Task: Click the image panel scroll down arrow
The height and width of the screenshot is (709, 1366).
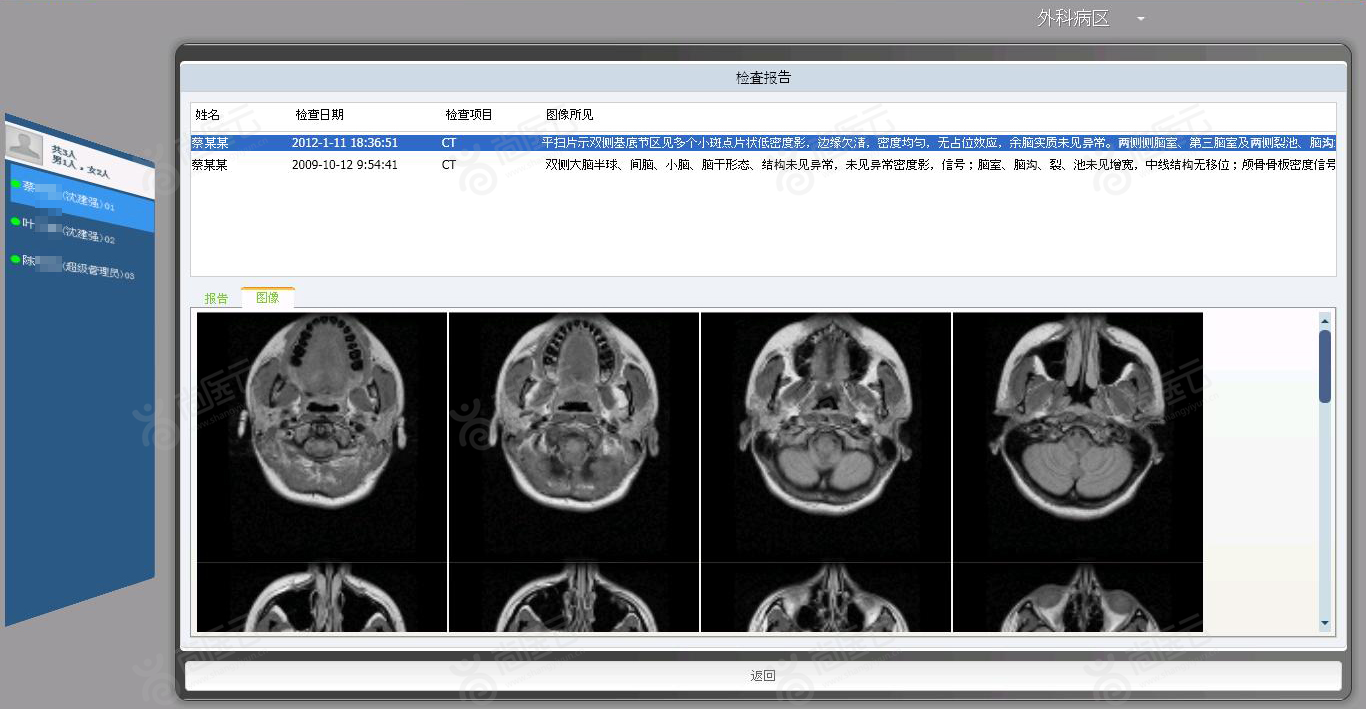Action: pyautogui.click(x=1325, y=623)
